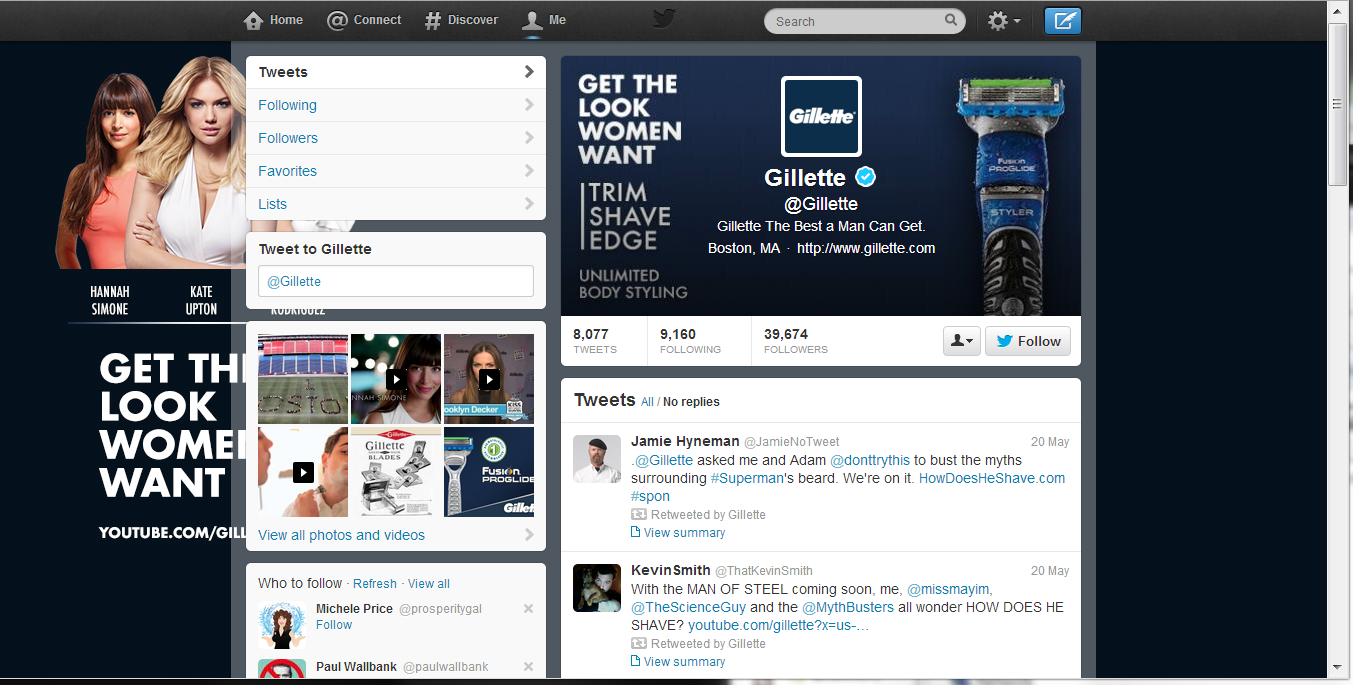
Task: Click the verified badge next to Gillette
Action: coord(866,177)
